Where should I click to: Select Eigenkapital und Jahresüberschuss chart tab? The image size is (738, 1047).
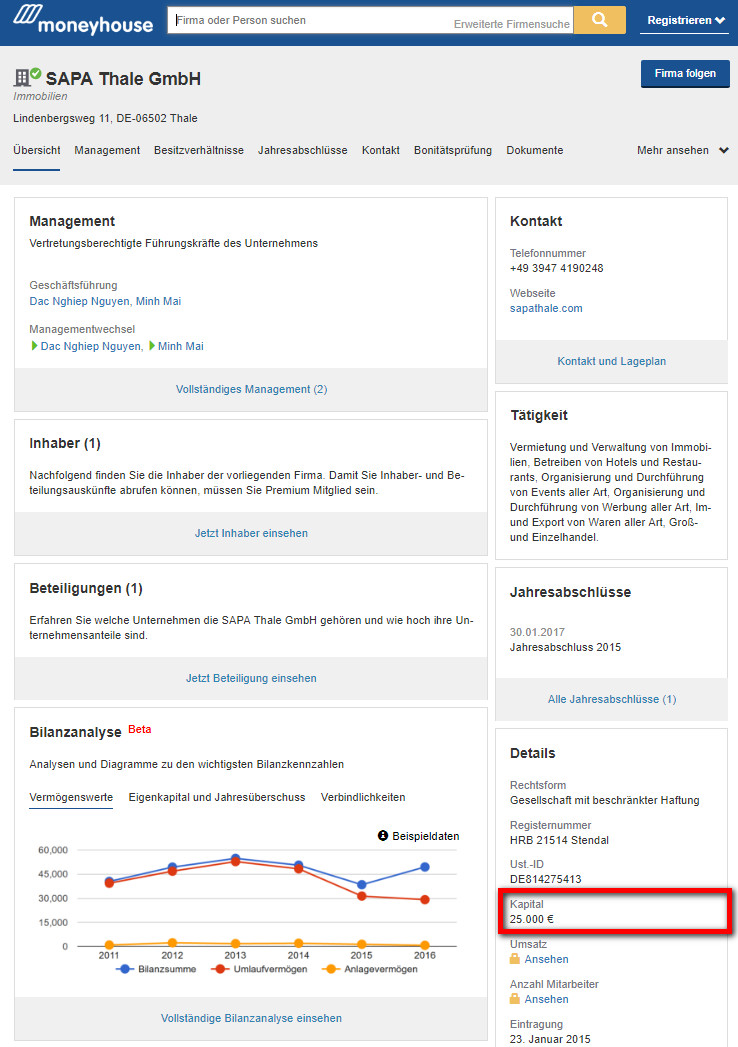pyautogui.click(x=216, y=798)
